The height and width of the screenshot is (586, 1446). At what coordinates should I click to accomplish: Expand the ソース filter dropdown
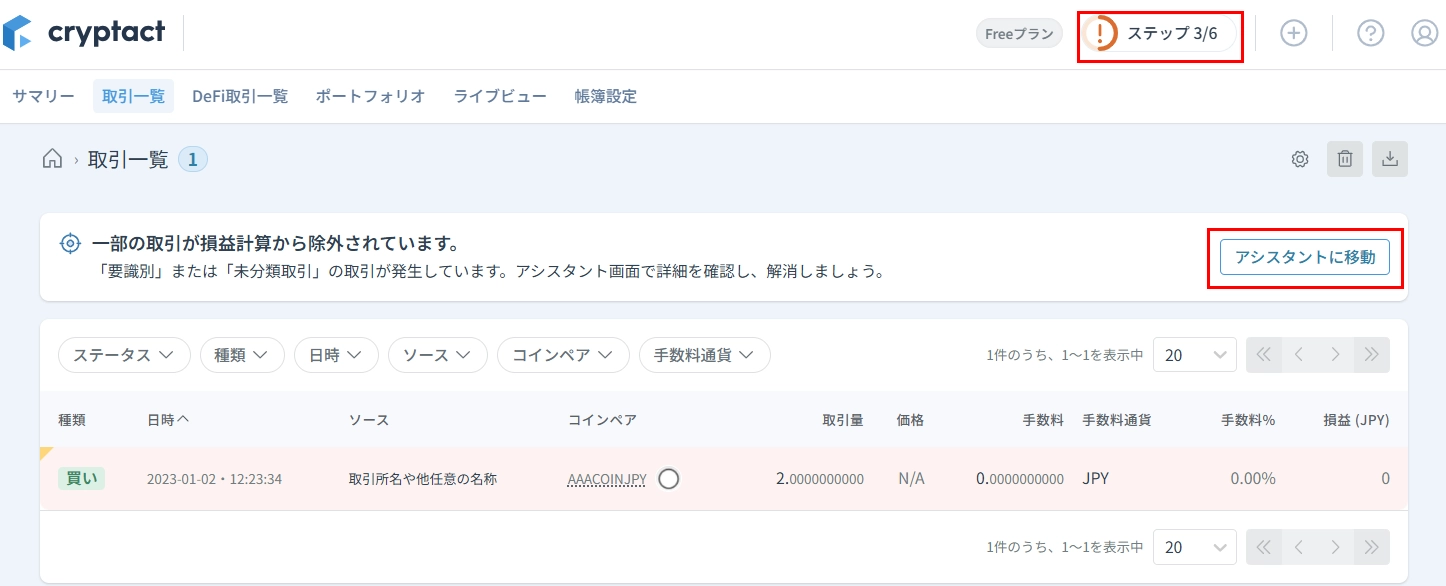click(x=438, y=355)
